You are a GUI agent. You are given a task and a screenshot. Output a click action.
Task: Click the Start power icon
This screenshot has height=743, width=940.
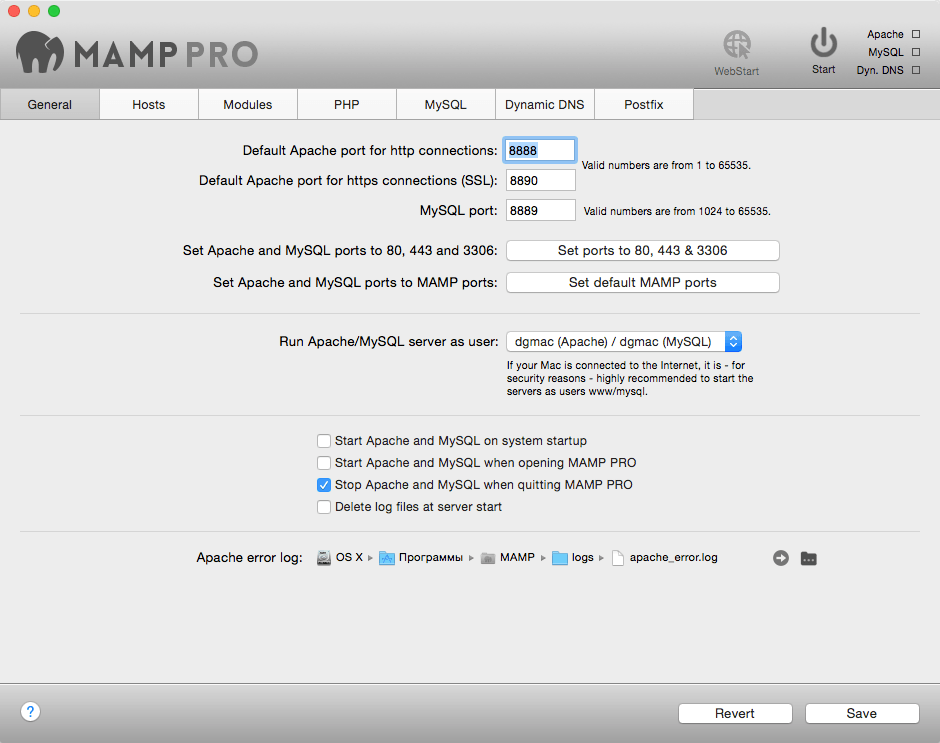(x=823, y=43)
